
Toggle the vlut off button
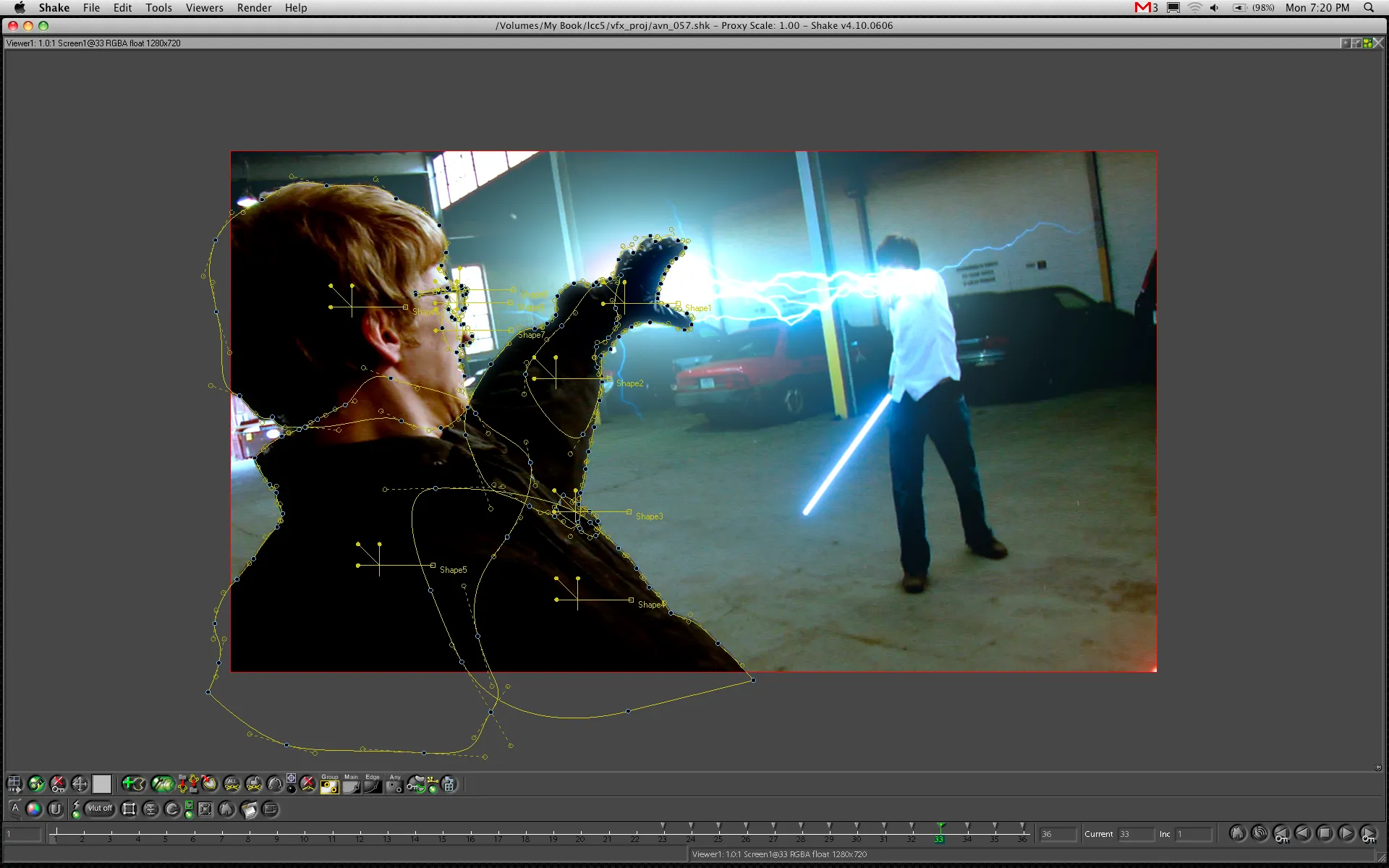(x=100, y=808)
